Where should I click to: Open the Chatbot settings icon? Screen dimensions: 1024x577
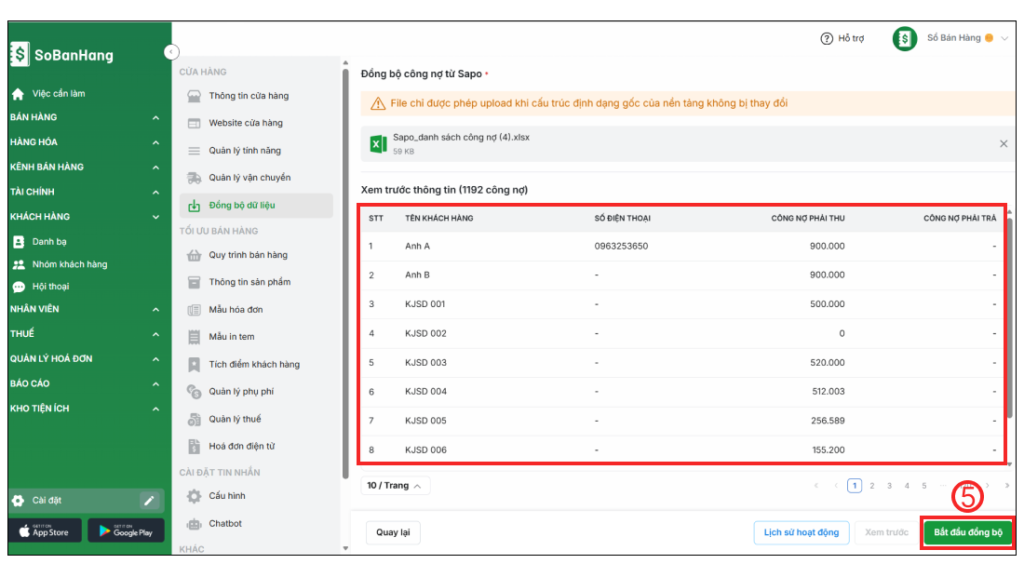[x=194, y=524]
